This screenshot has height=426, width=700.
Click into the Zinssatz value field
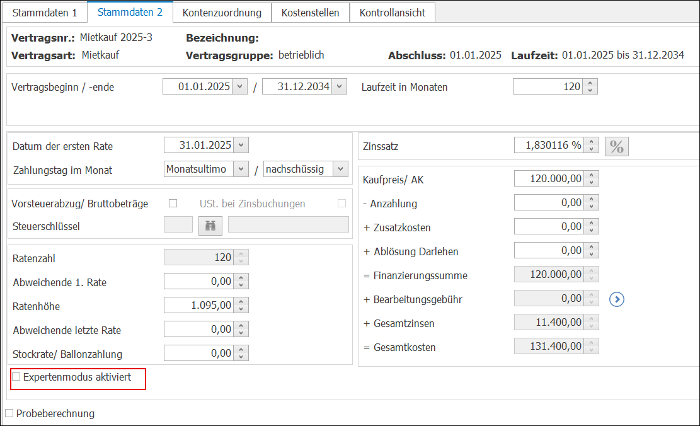pos(549,145)
